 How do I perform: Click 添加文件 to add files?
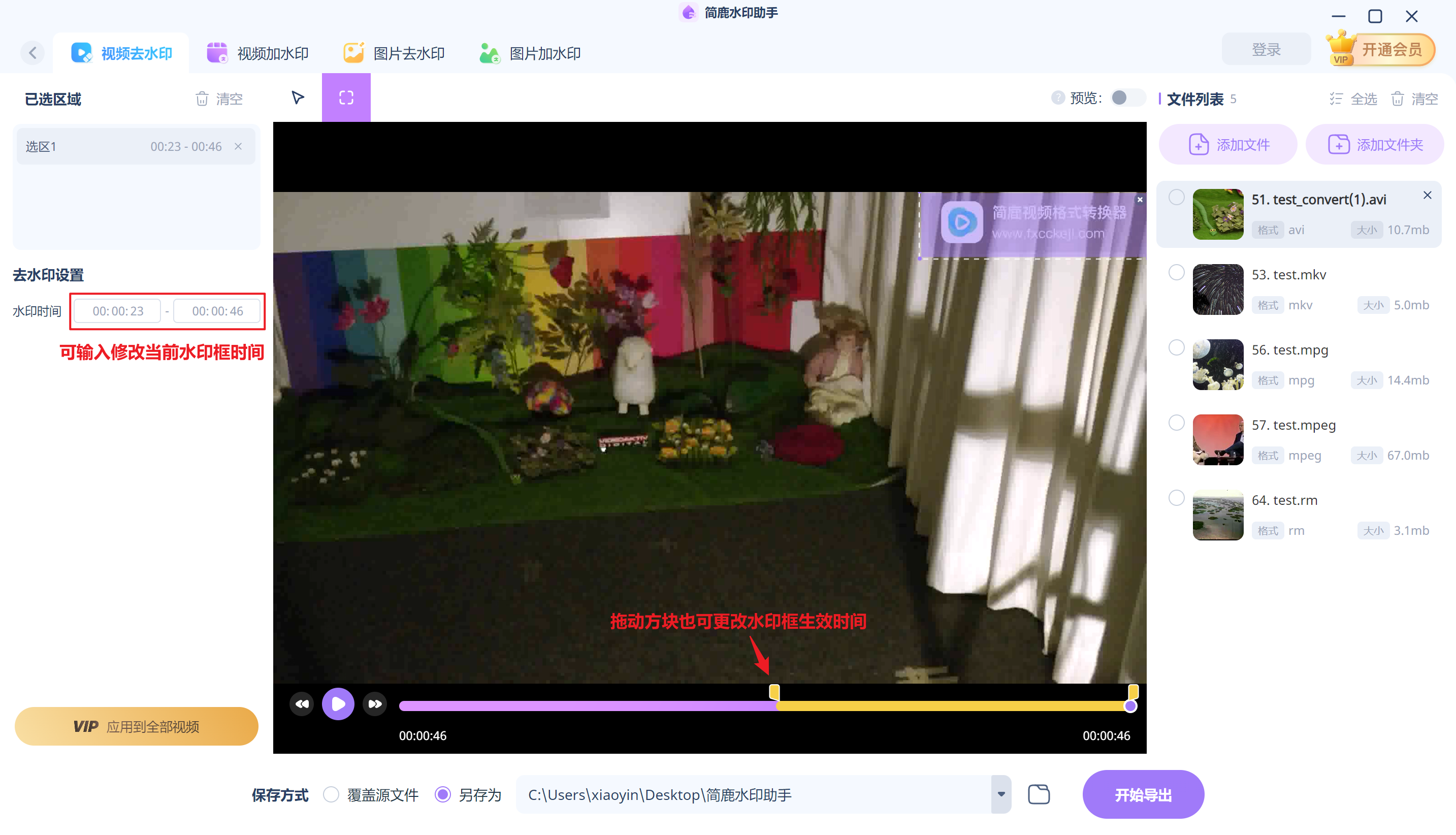tap(1227, 144)
